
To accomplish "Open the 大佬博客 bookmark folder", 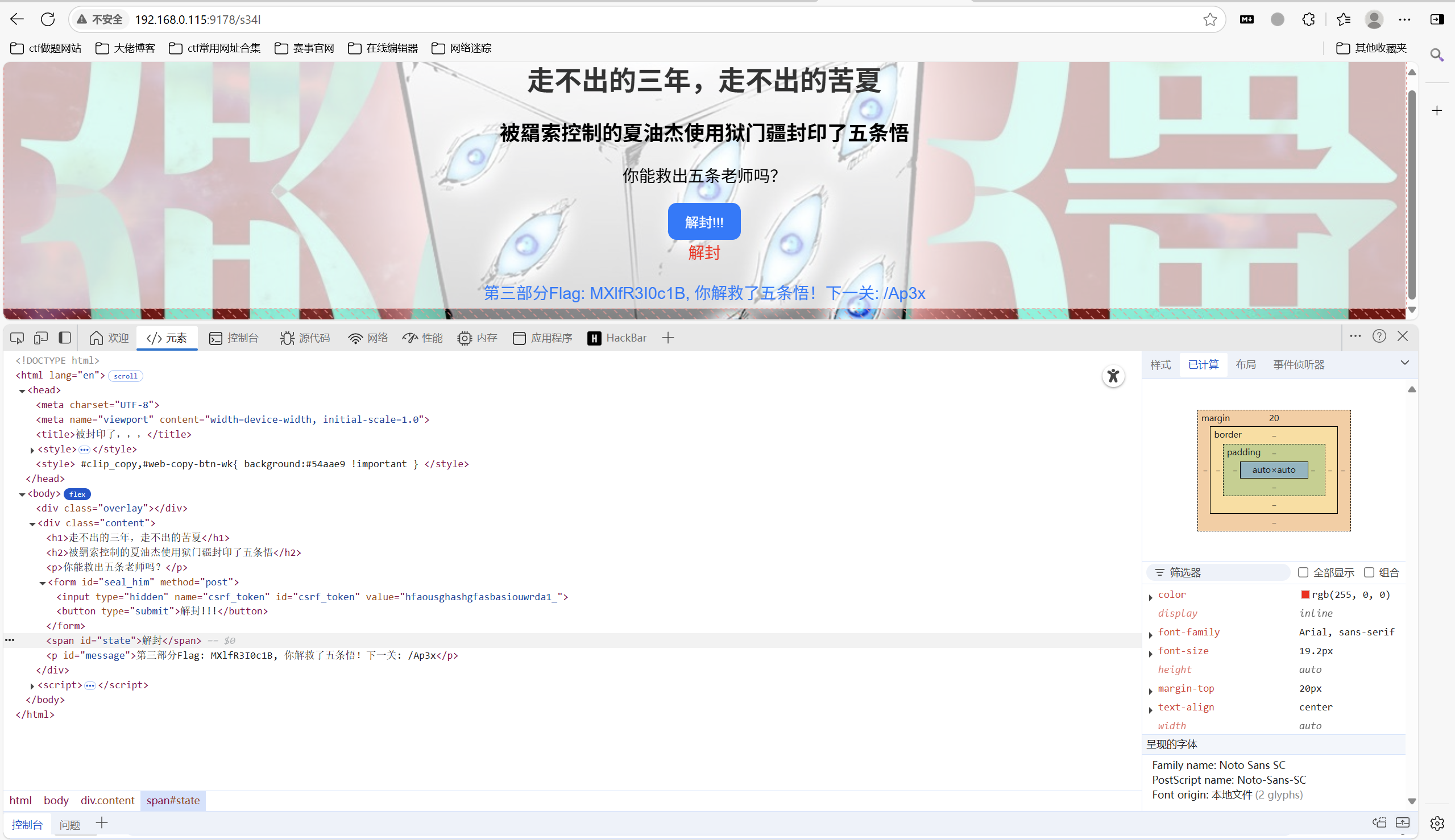I will click(x=125, y=48).
